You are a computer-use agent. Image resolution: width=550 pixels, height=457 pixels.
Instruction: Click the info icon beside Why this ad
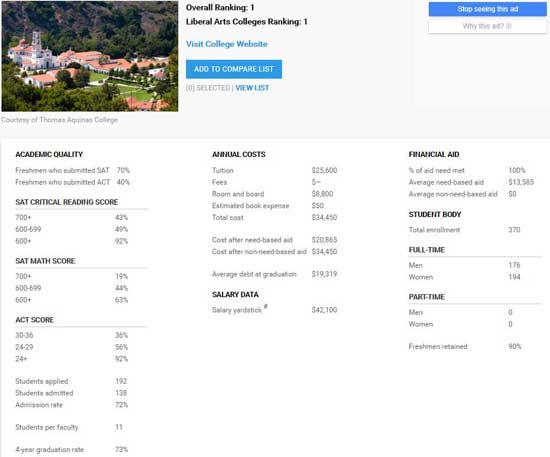509,26
